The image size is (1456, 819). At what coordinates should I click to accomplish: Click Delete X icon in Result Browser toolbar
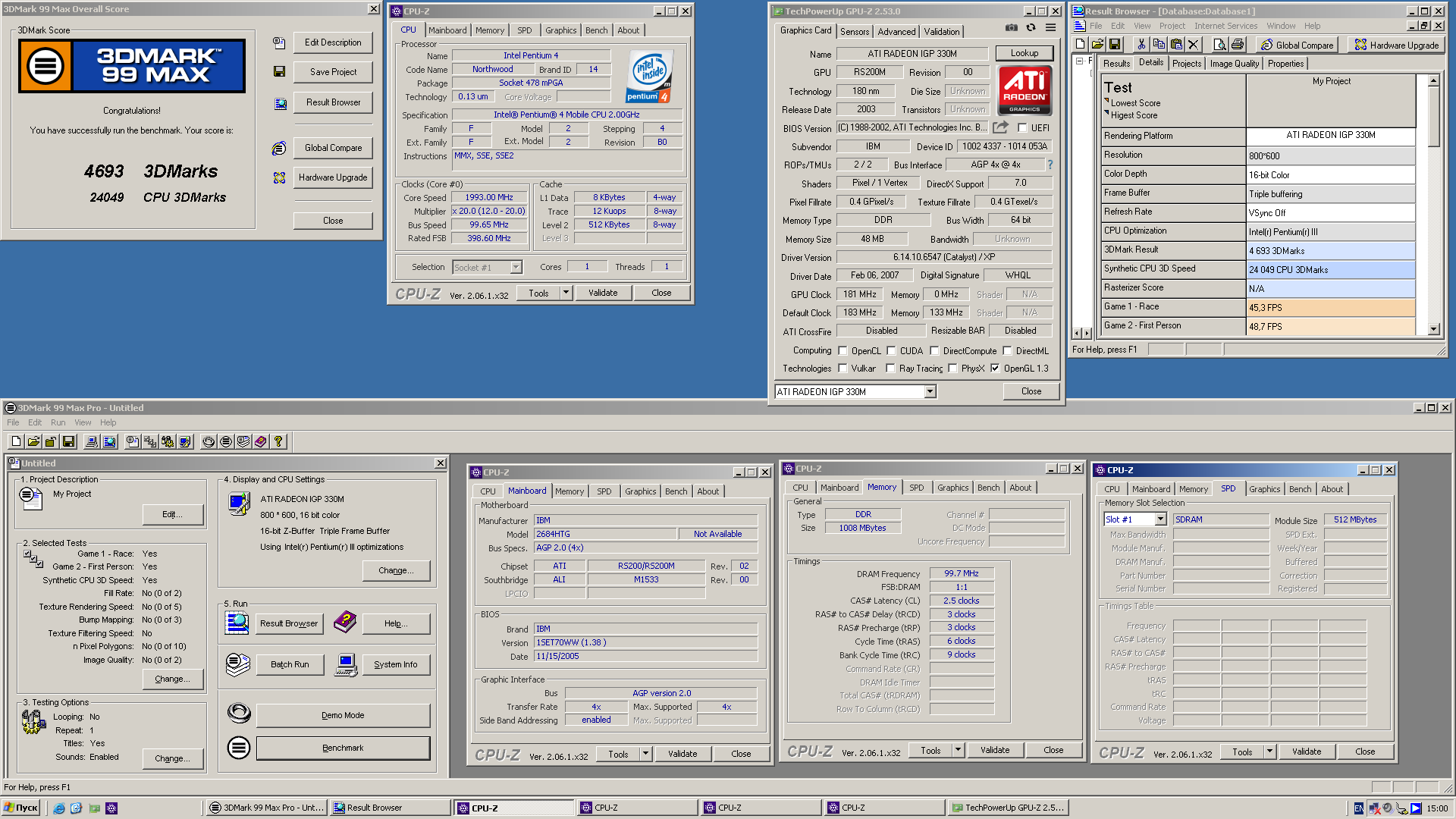tap(1194, 45)
